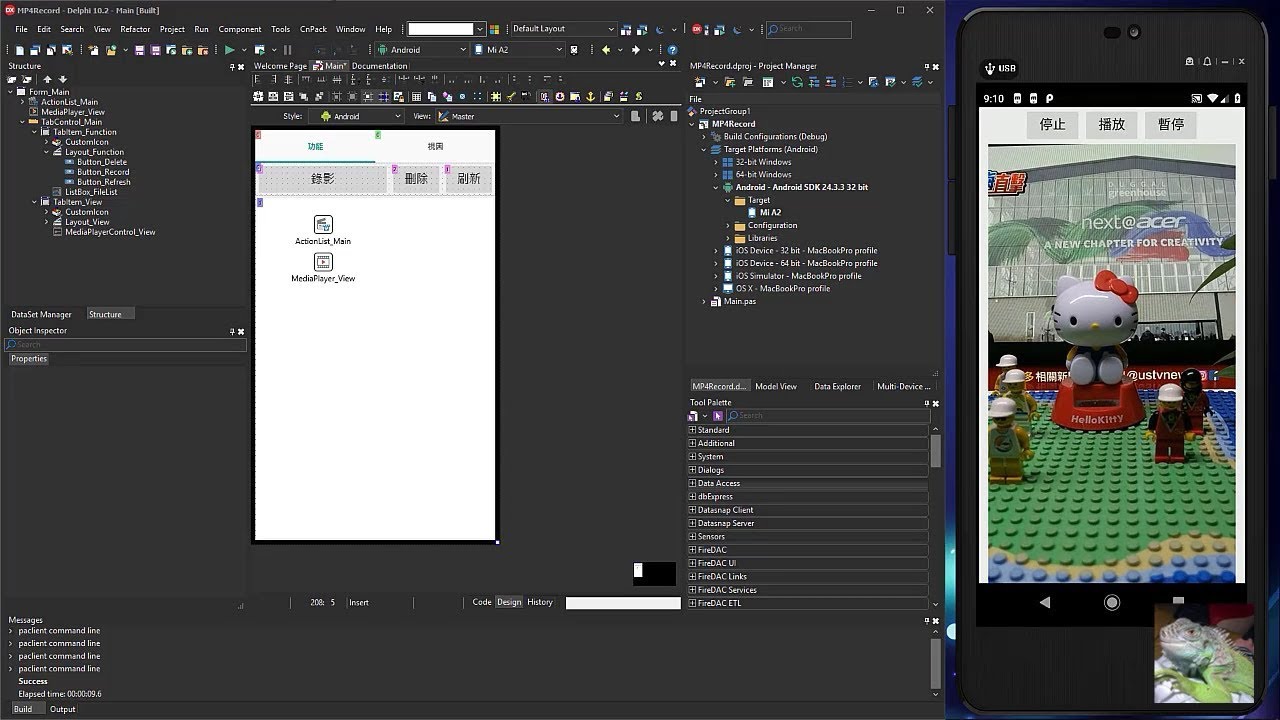Switch to the Data Explorer tab
This screenshot has width=1280, height=720.
pyautogui.click(x=837, y=386)
